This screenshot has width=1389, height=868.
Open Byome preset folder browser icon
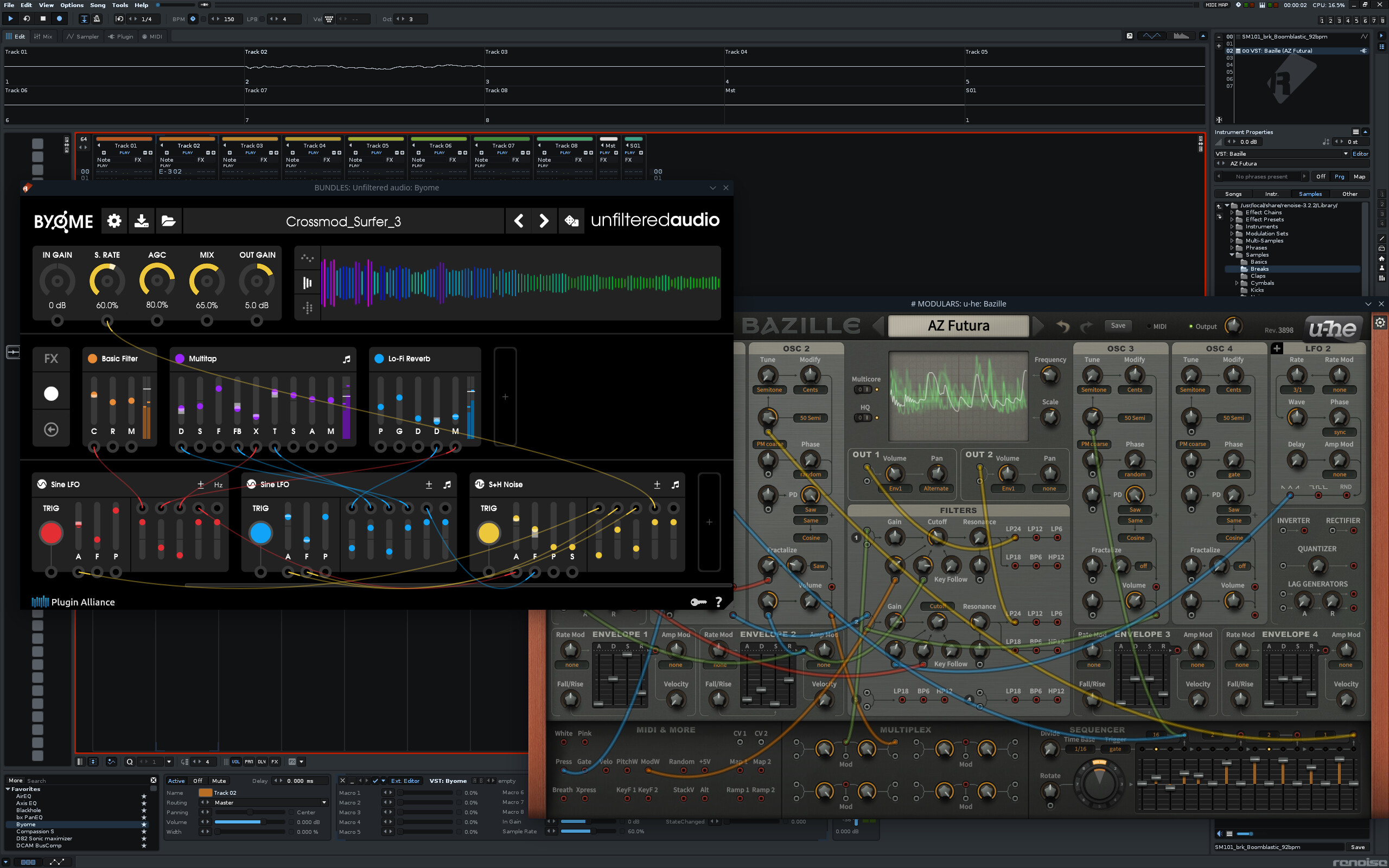coord(168,221)
